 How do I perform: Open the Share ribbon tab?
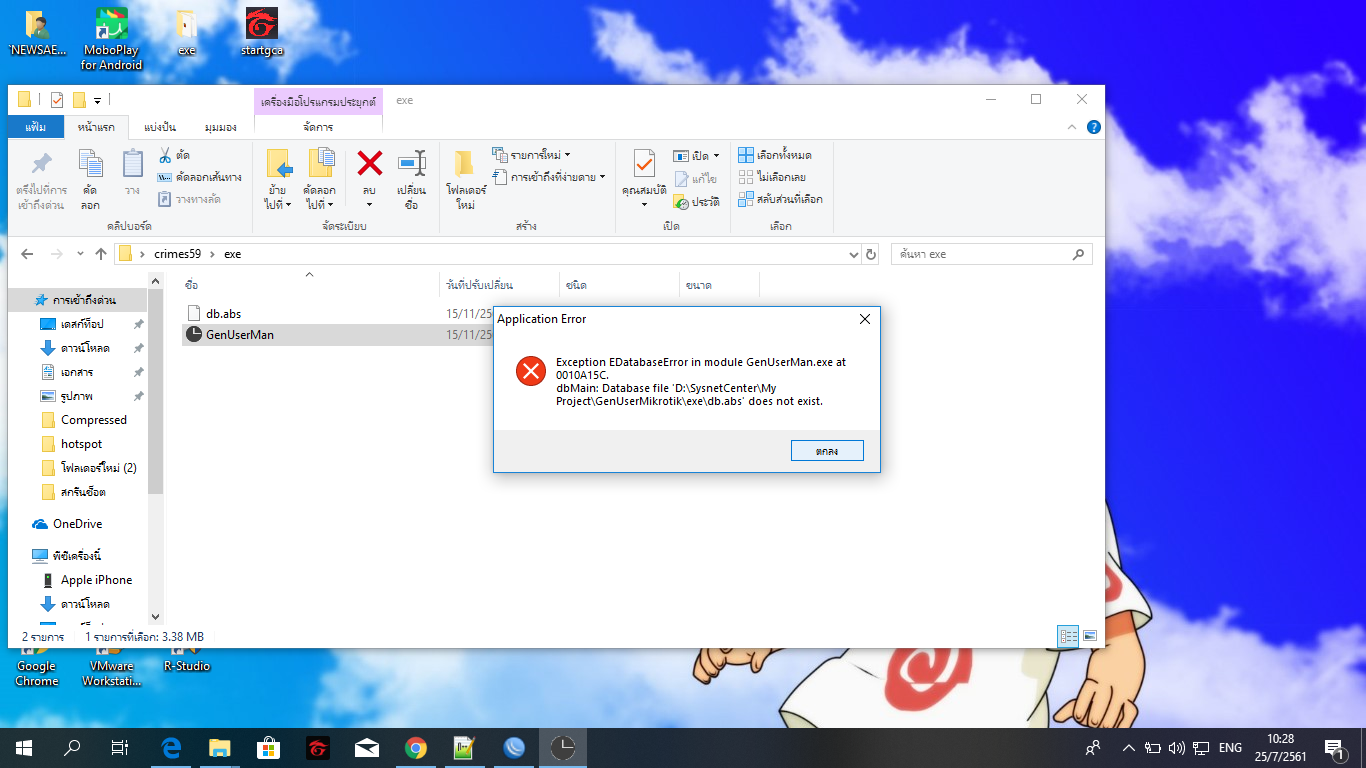pos(160,127)
